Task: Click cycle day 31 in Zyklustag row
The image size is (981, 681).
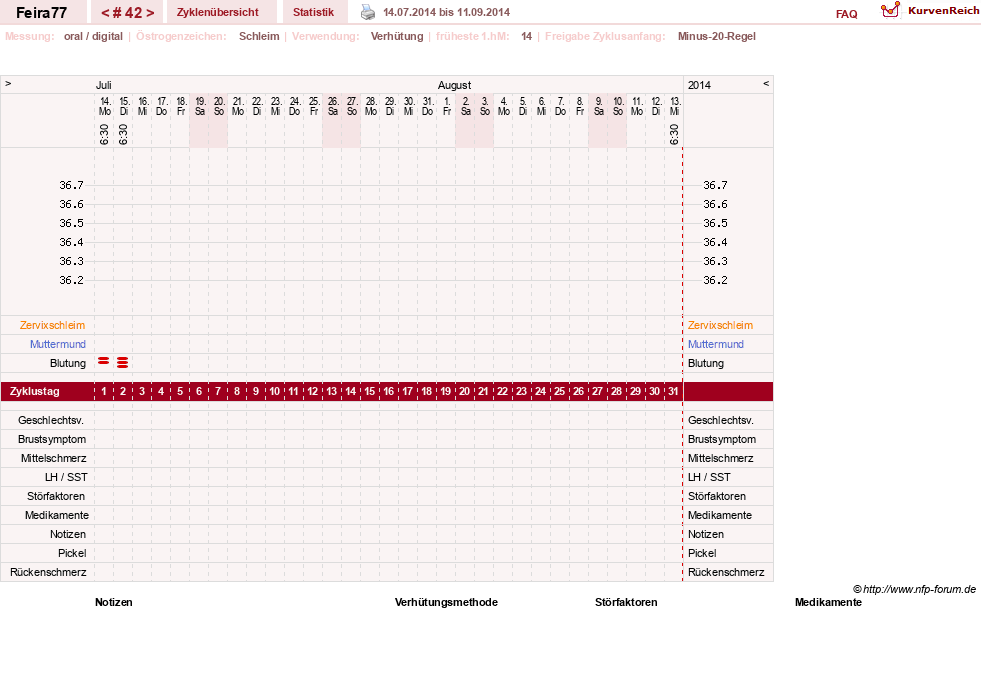Action: tap(673, 391)
